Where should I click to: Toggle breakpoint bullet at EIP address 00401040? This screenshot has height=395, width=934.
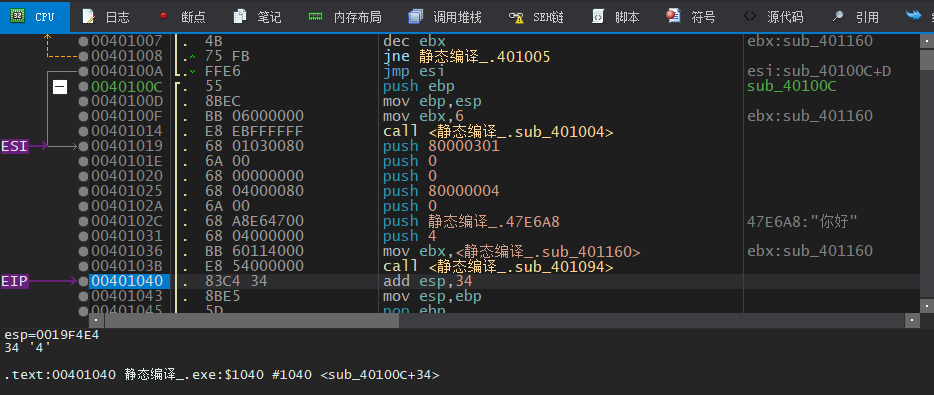[x=83, y=281]
